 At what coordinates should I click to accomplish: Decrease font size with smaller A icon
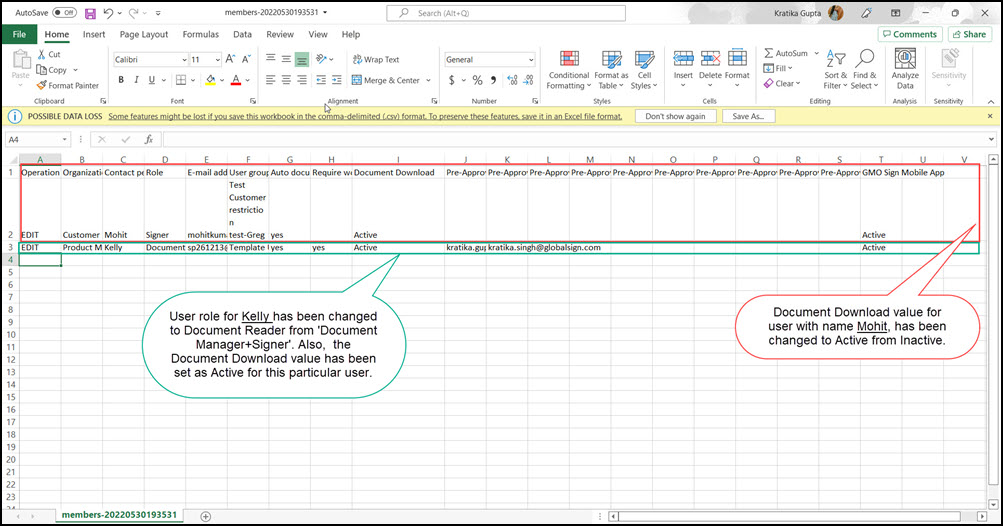pos(246,59)
